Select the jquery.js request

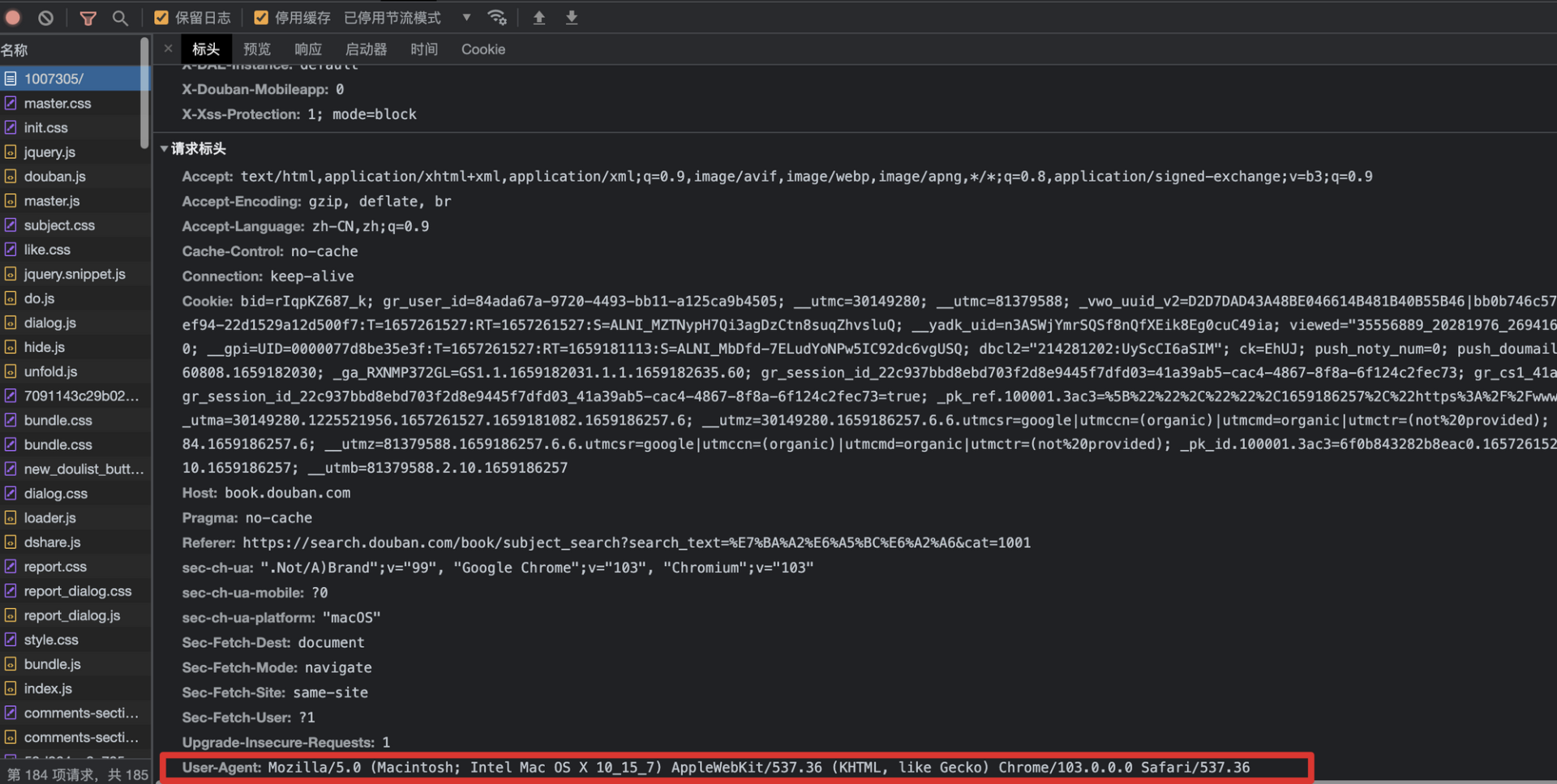coord(49,152)
